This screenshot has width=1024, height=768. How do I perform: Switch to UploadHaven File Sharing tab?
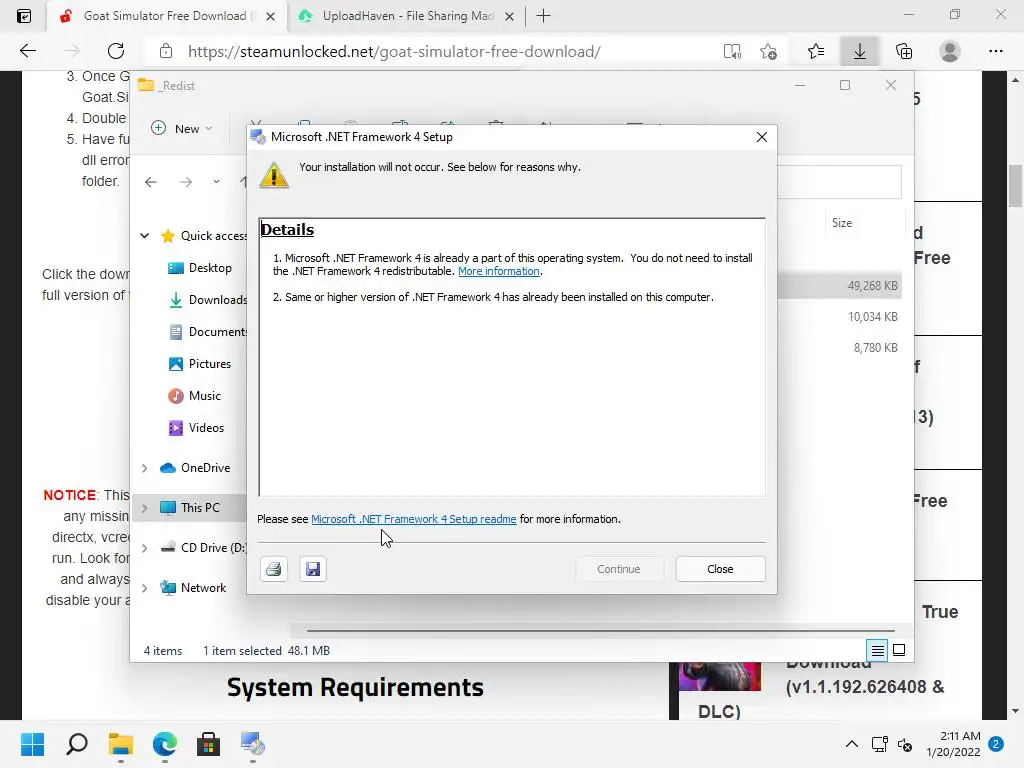(408, 16)
